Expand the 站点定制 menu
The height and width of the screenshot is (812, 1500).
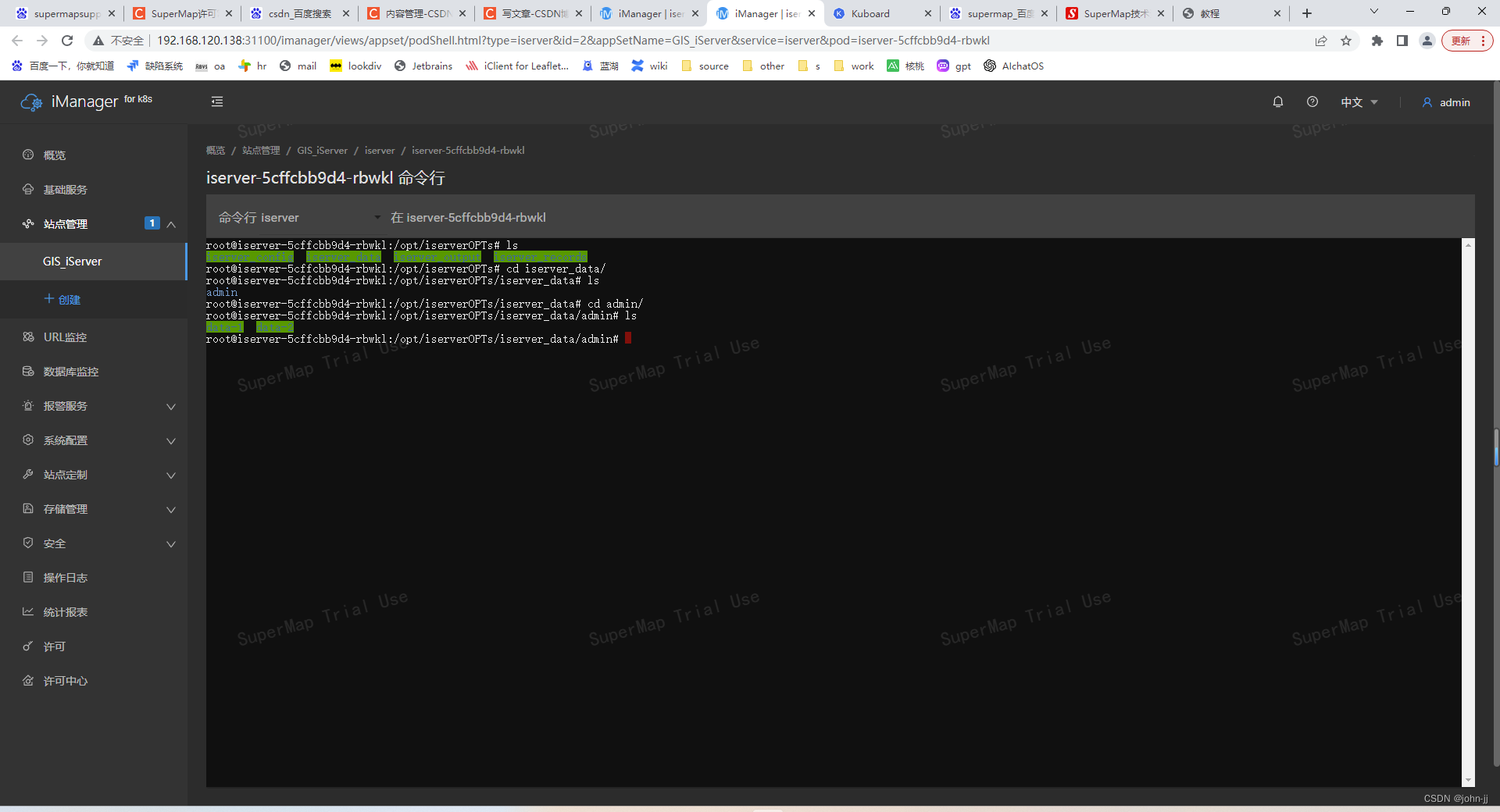point(171,475)
